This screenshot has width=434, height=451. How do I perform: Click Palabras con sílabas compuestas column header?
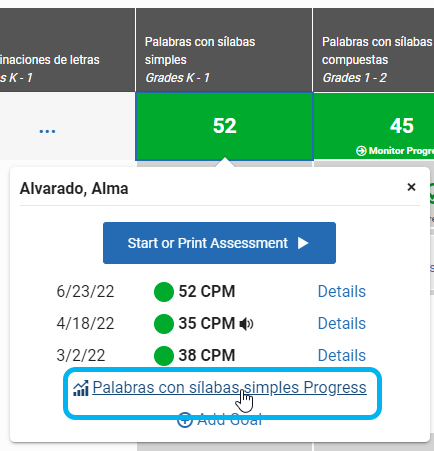coord(374,50)
